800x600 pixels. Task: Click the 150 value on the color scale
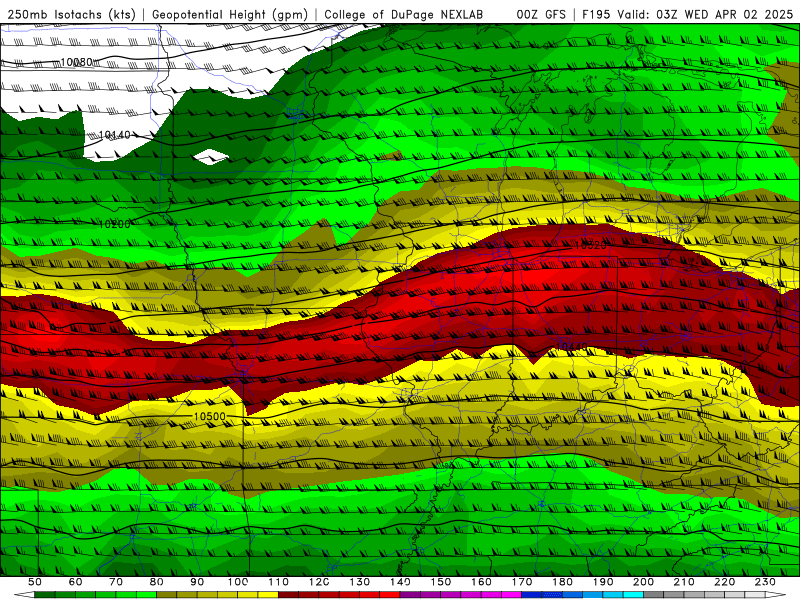pyautogui.click(x=441, y=582)
